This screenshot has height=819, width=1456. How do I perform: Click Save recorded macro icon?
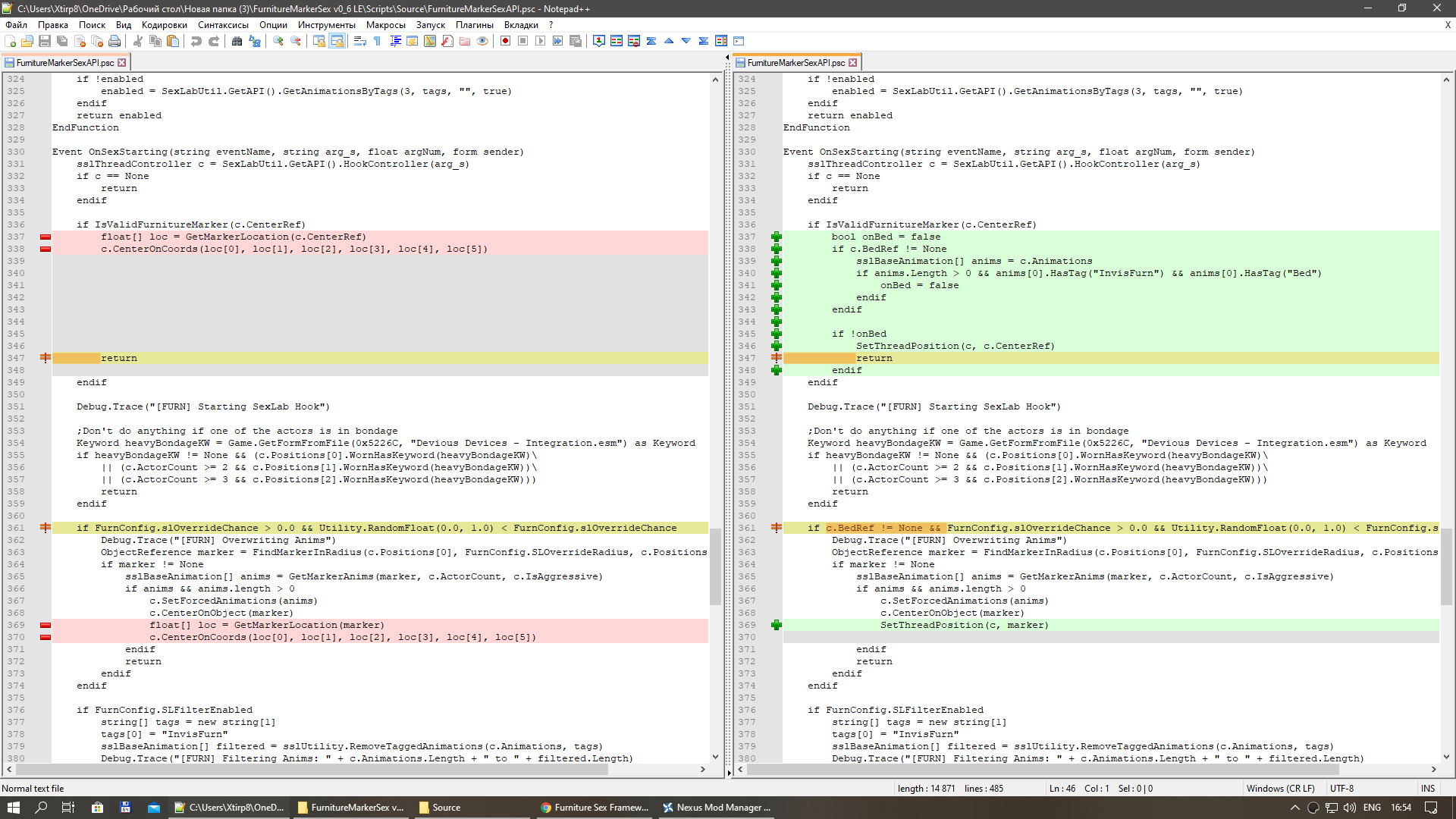pyautogui.click(x=575, y=41)
